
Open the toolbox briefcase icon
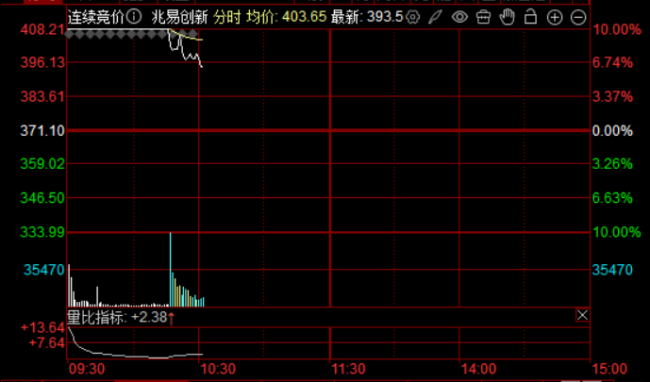pos(483,17)
